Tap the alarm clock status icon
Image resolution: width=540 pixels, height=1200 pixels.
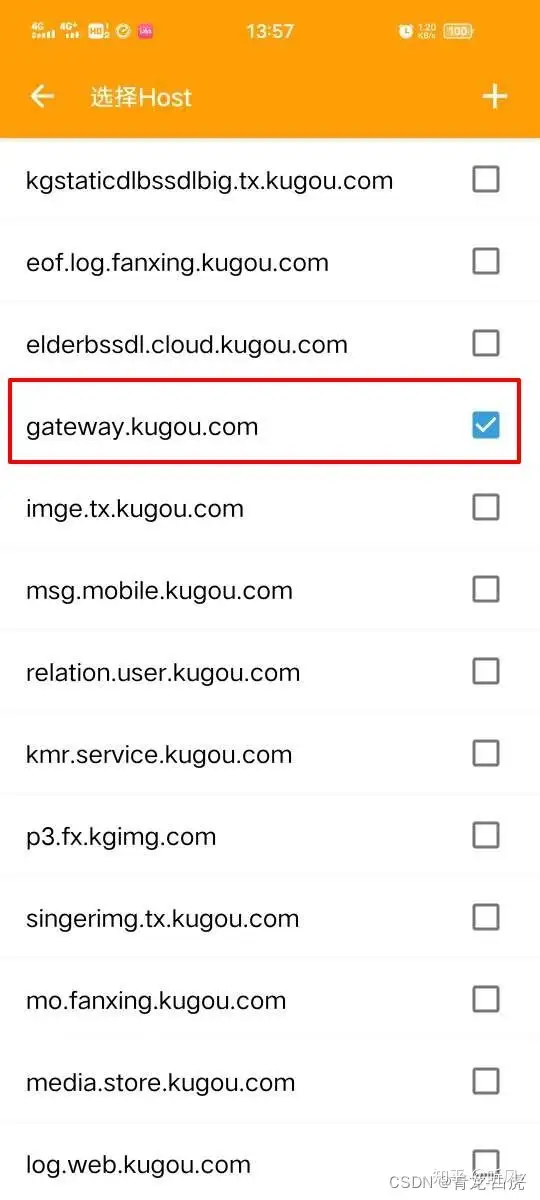click(x=405, y=31)
